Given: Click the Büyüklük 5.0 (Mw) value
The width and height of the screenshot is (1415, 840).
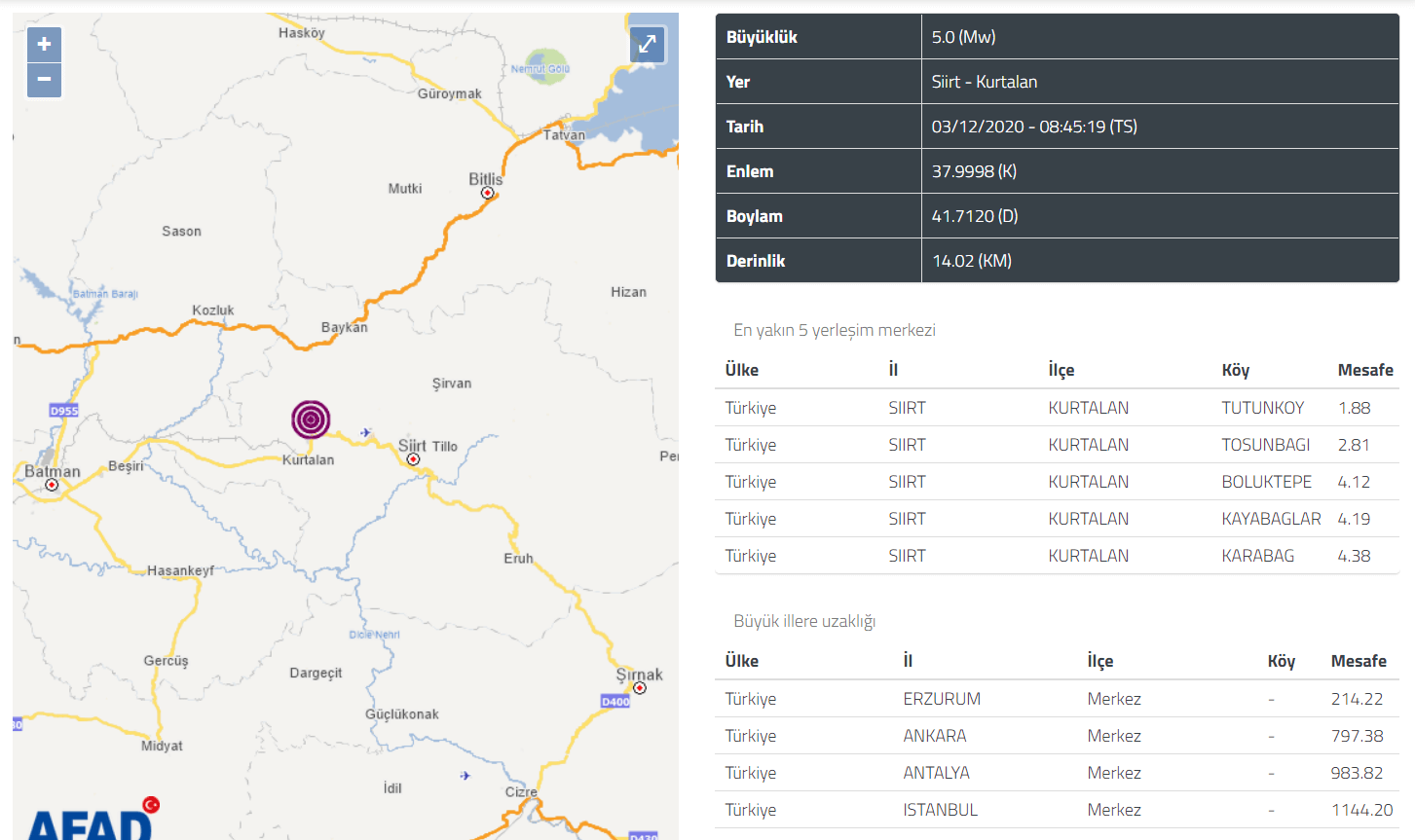Looking at the screenshot, I should pos(963,37).
